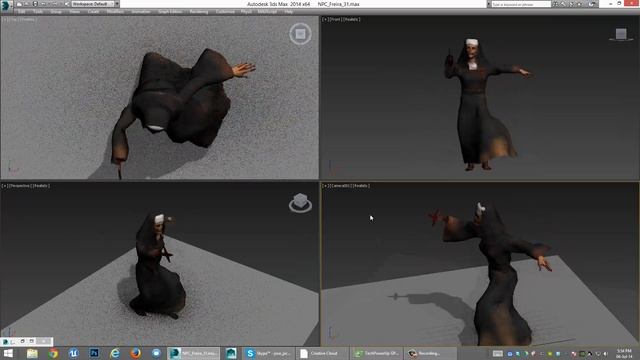
Task: Open the Windows Start button
Action: pos(8,353)
